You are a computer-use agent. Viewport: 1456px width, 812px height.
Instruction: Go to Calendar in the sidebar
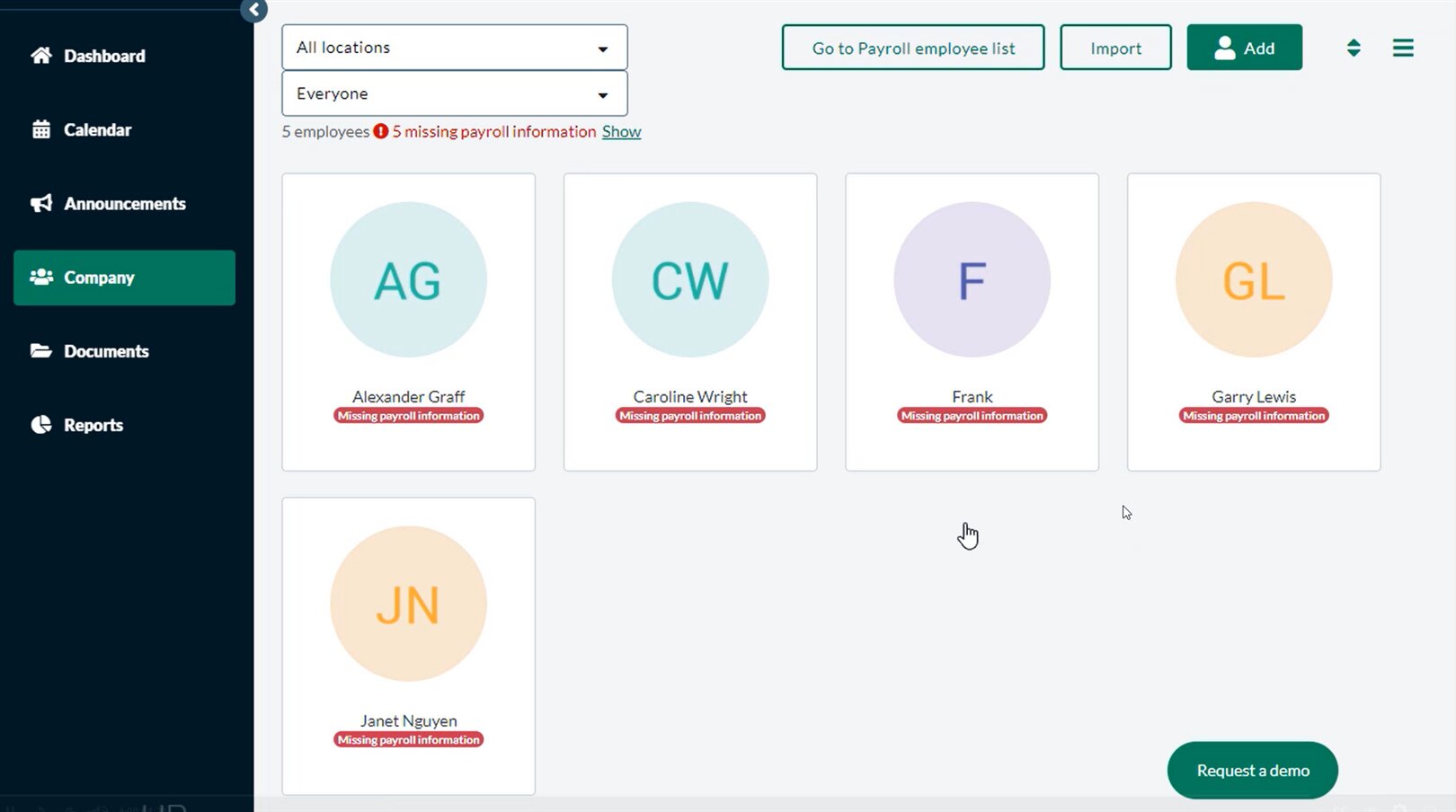click(x=97, y=129)
